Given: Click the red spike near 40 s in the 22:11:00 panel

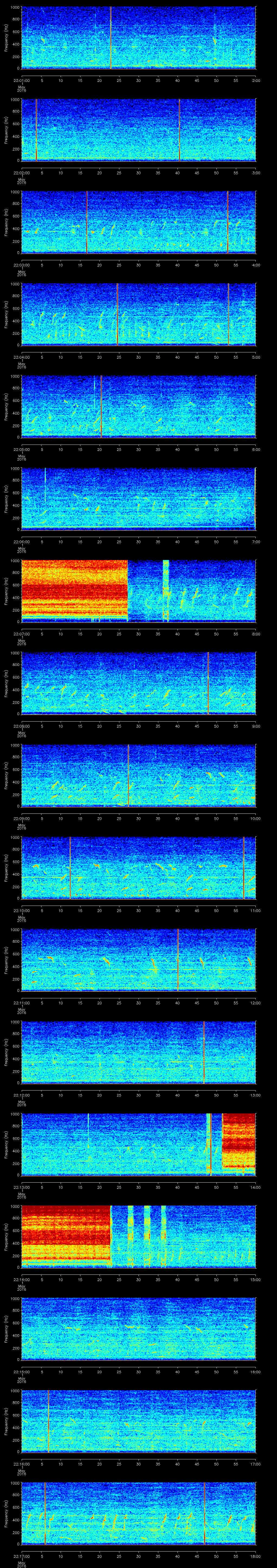Looking at the screenshot, I should tap(178, 959).
